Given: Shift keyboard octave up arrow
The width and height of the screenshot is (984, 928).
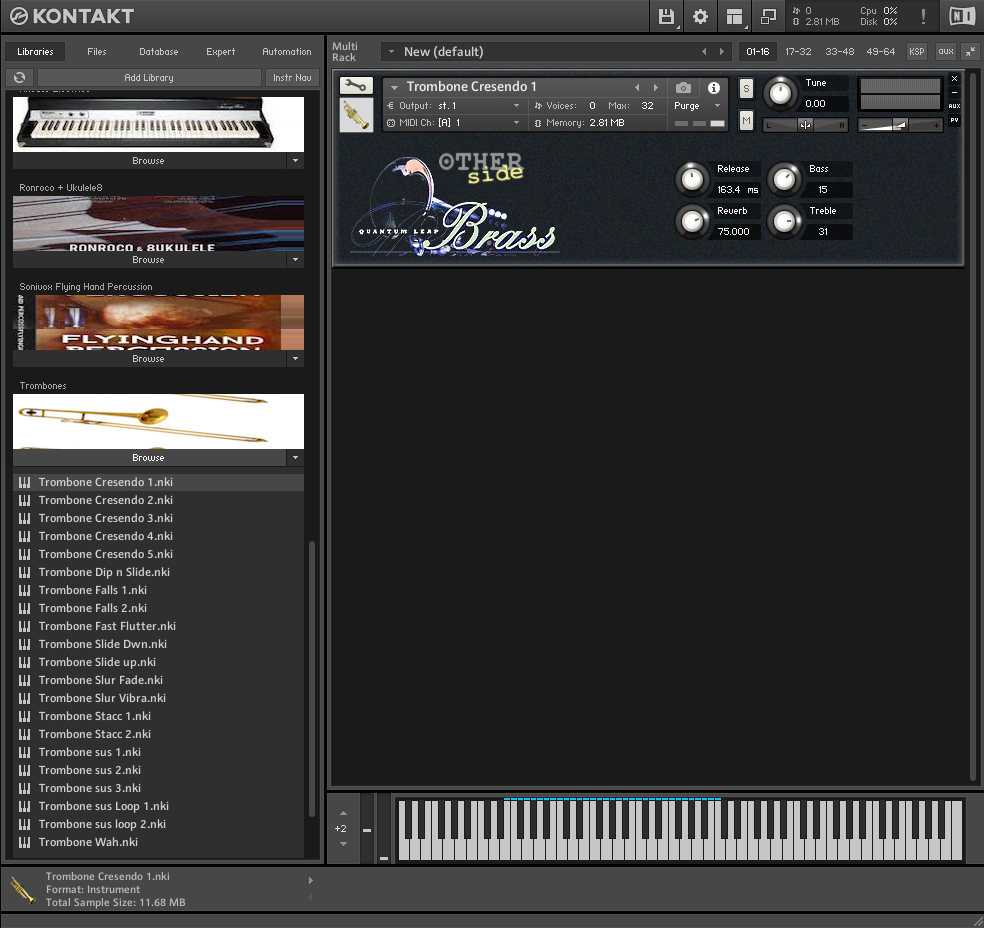Looking at the screenshot, I should [x=343, y=813].
